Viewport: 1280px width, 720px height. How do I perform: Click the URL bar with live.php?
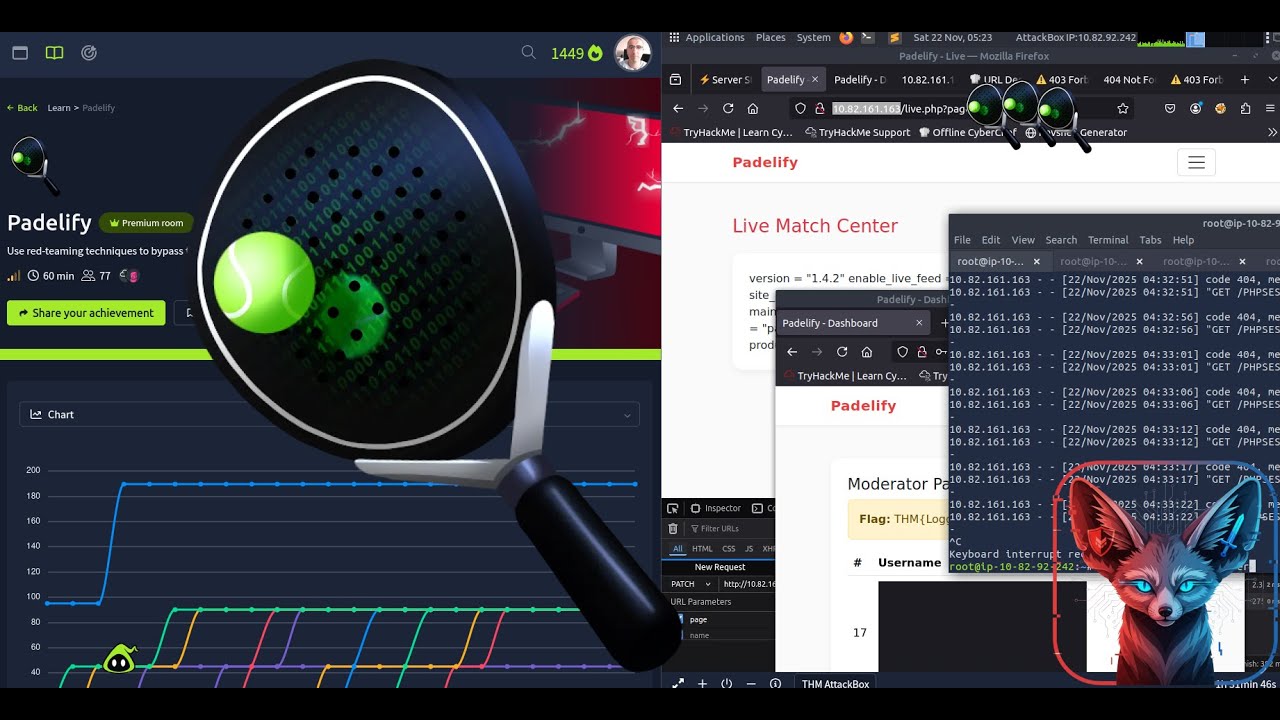[x=962, y=108]
